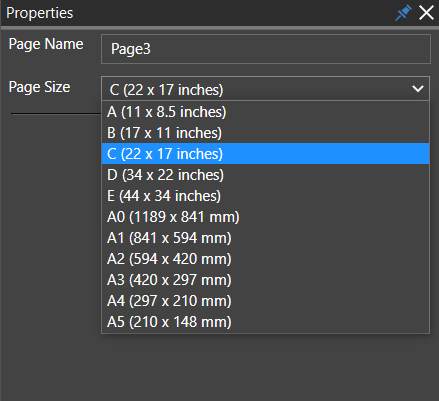The width and height of the screenshot is (439, 401).
Task: Click empty panel area below the dropdown list
Action: coord(219,367)
